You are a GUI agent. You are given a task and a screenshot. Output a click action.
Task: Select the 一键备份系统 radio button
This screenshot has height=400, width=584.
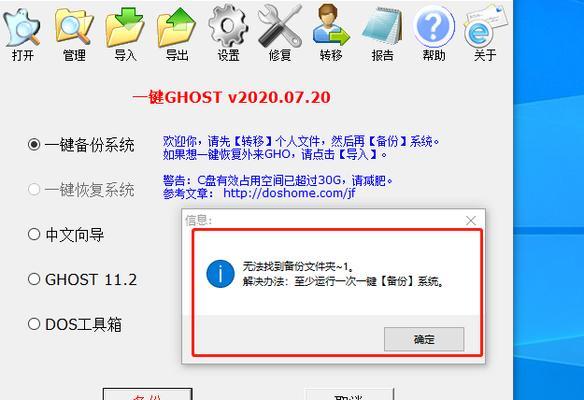coord(34,144)
